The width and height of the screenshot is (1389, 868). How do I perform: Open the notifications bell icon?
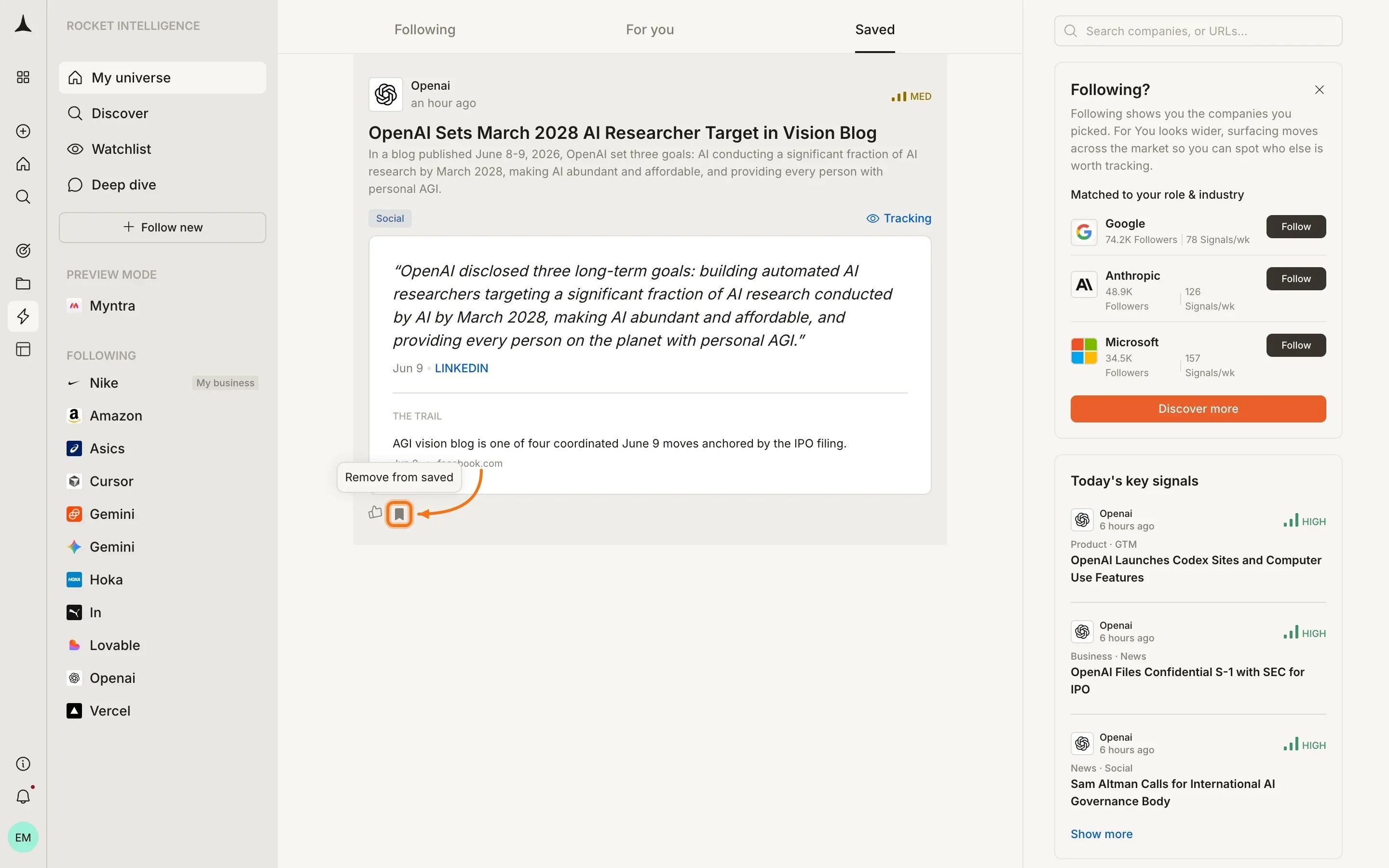23,797
